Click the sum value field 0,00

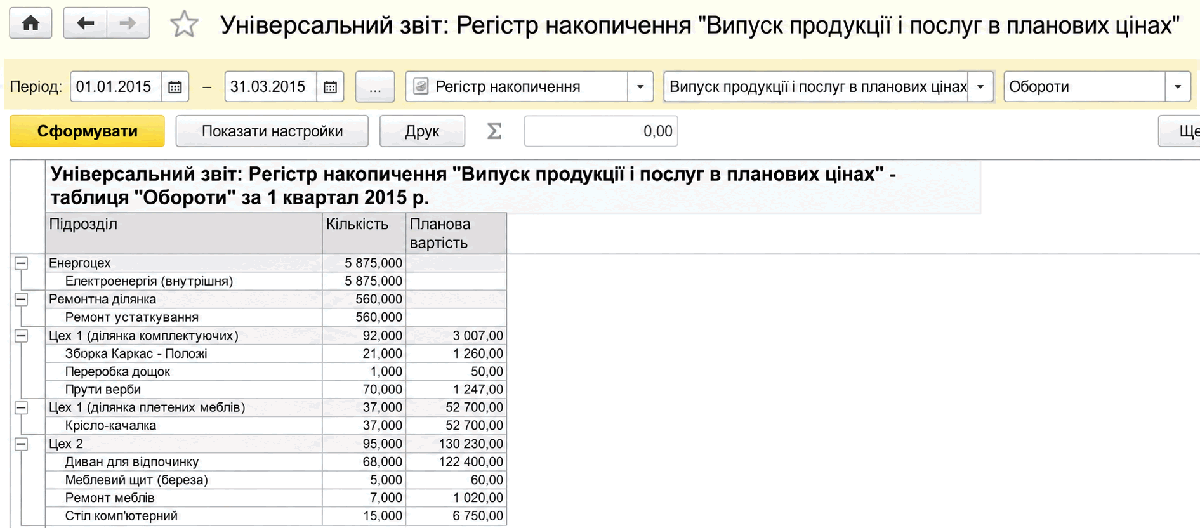[x=600, y=131]
